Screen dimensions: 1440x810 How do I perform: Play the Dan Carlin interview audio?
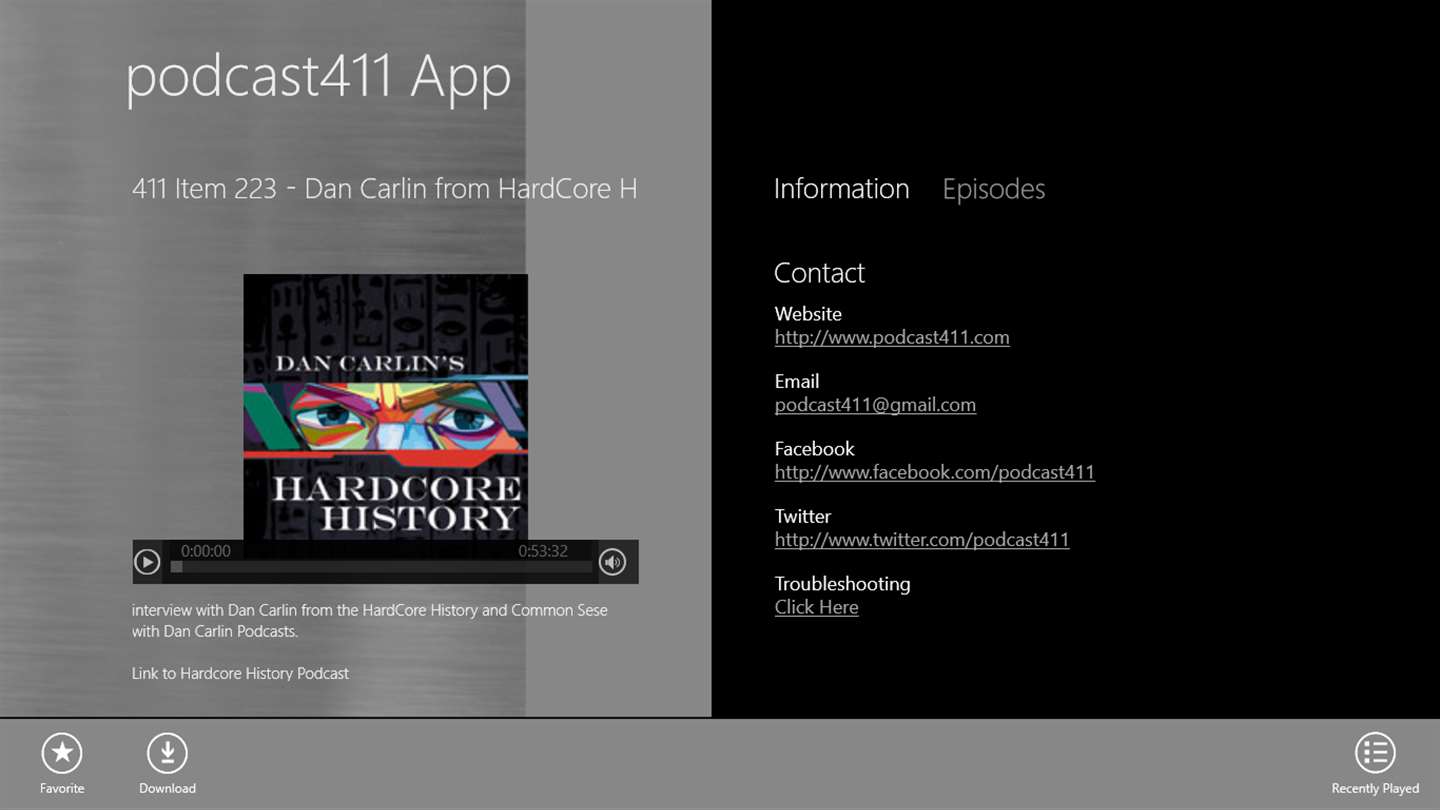(x=147, y=562)
